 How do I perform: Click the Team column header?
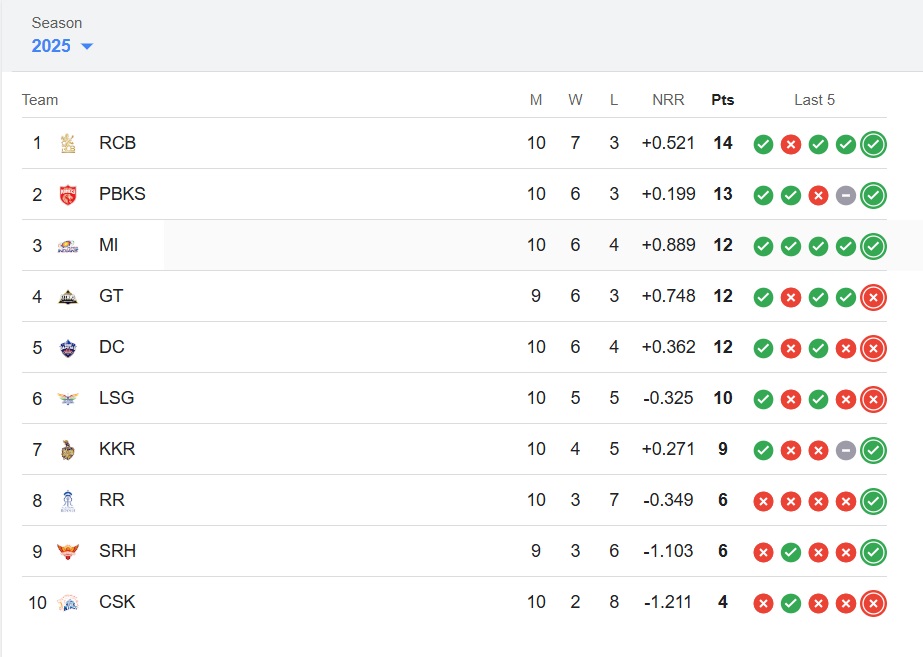(x=40, y=100)
